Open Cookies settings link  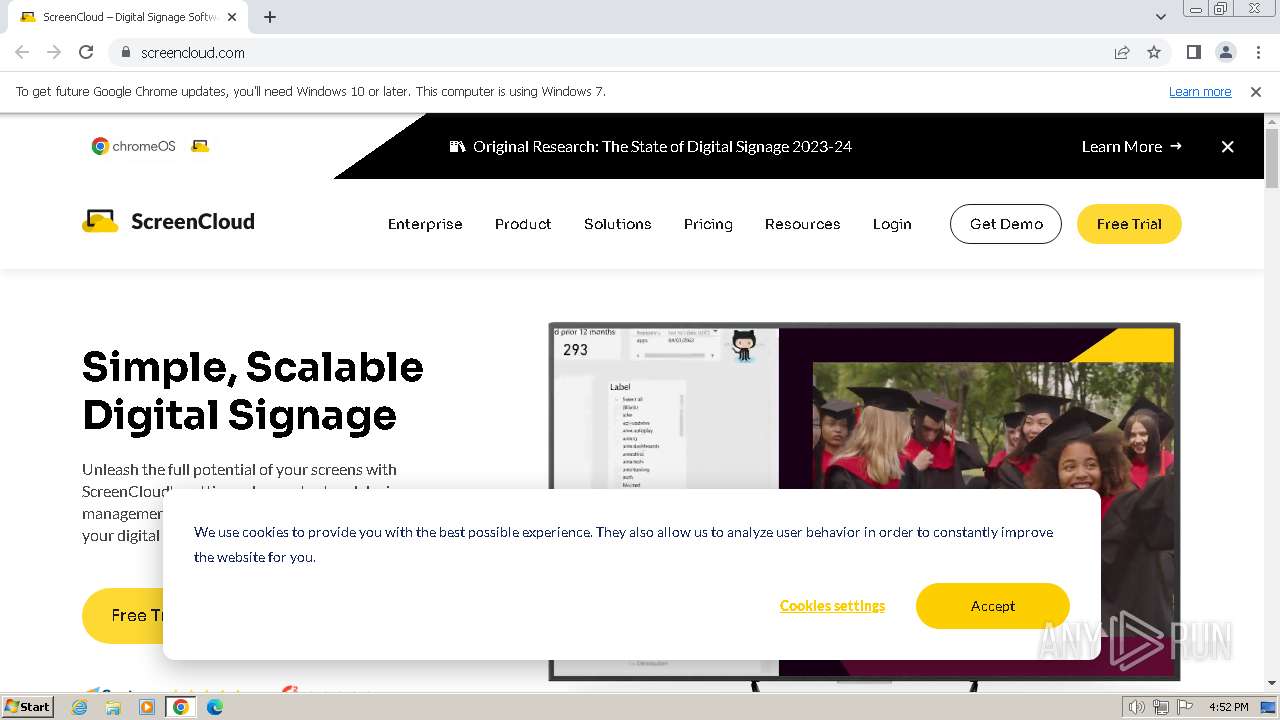[x=832, y=606]
